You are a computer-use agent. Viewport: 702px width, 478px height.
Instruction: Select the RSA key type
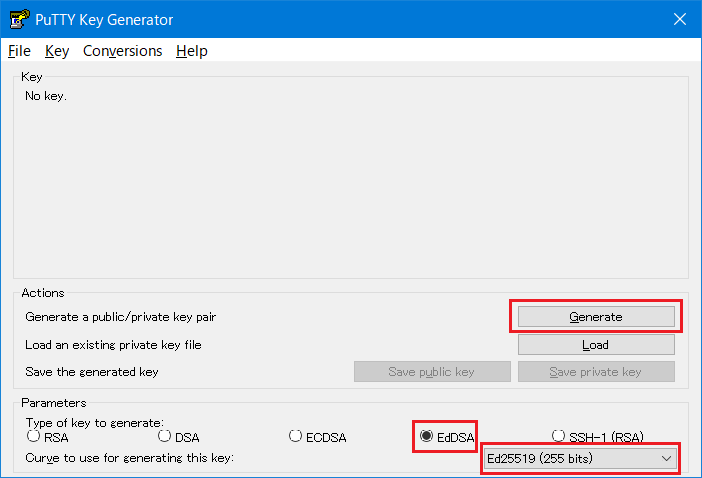(34, 436)
